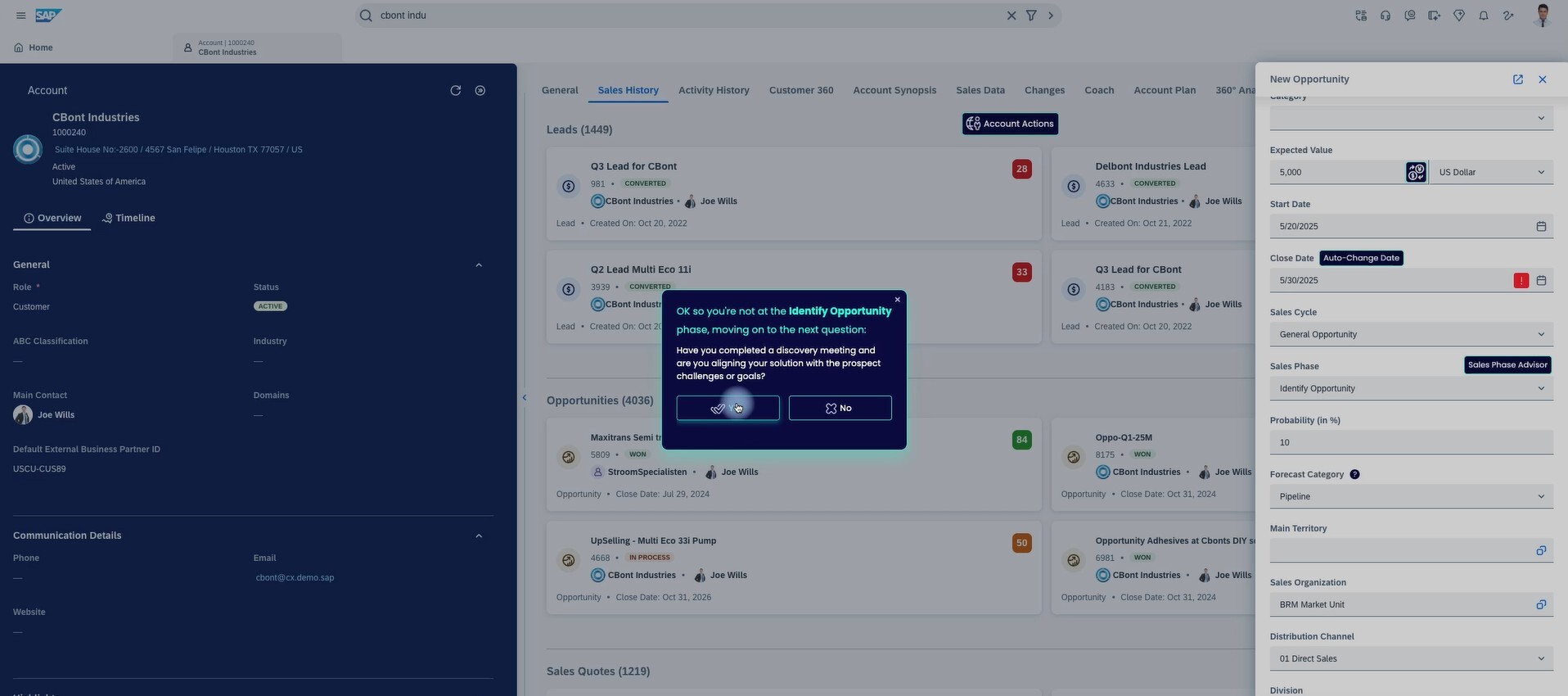1568x696 pixels.
Task: Answer Yes in the advisor dialog
Action: pyautogui.click(x=728, y=408)
